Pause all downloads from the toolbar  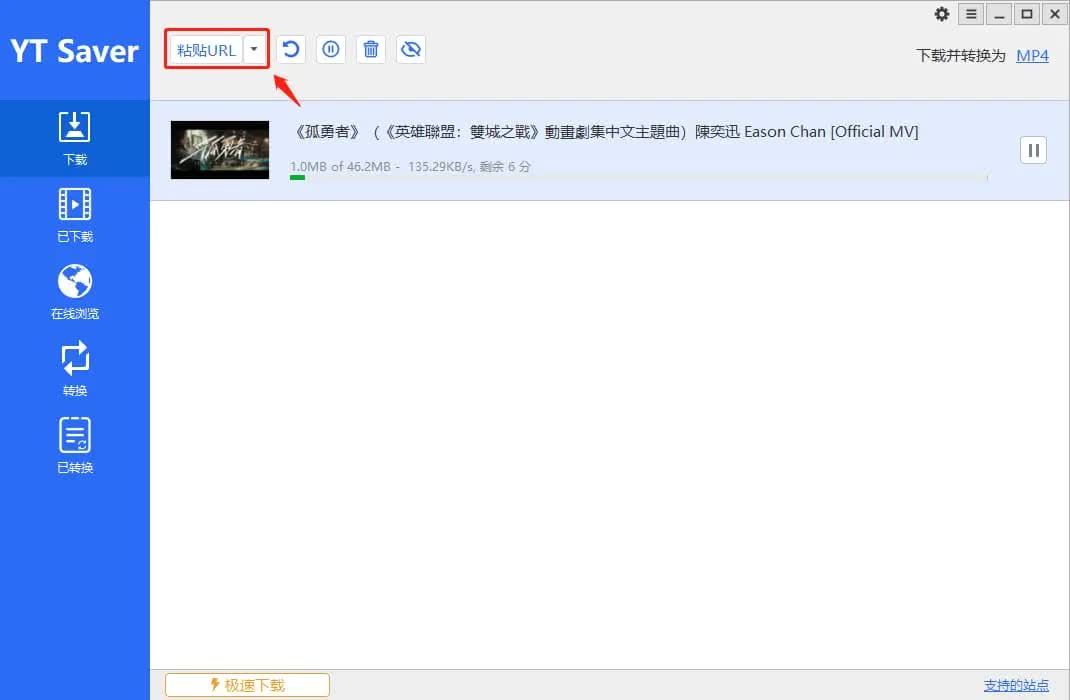(x=331, y=49)
